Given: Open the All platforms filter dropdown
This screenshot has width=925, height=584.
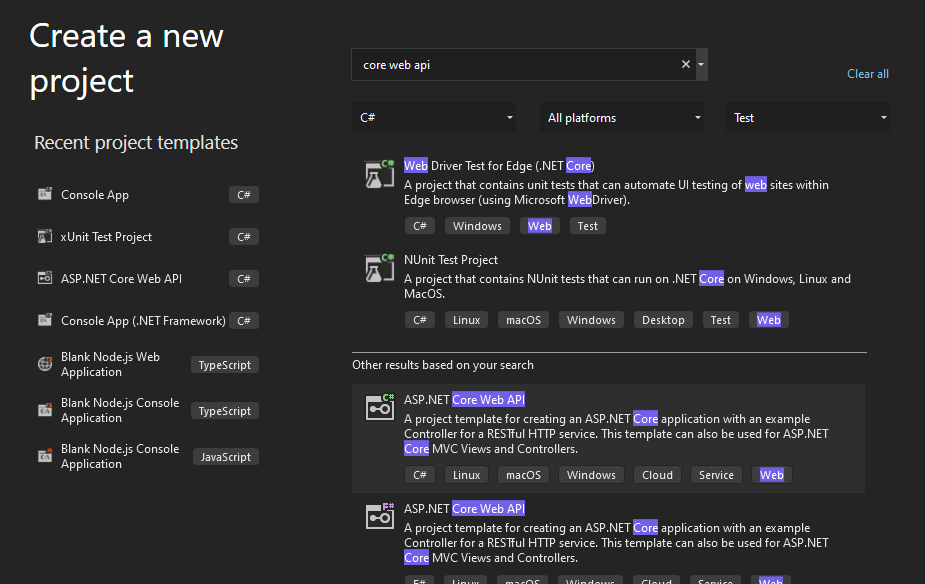Looking at the screenshot, I should (622, 117).
